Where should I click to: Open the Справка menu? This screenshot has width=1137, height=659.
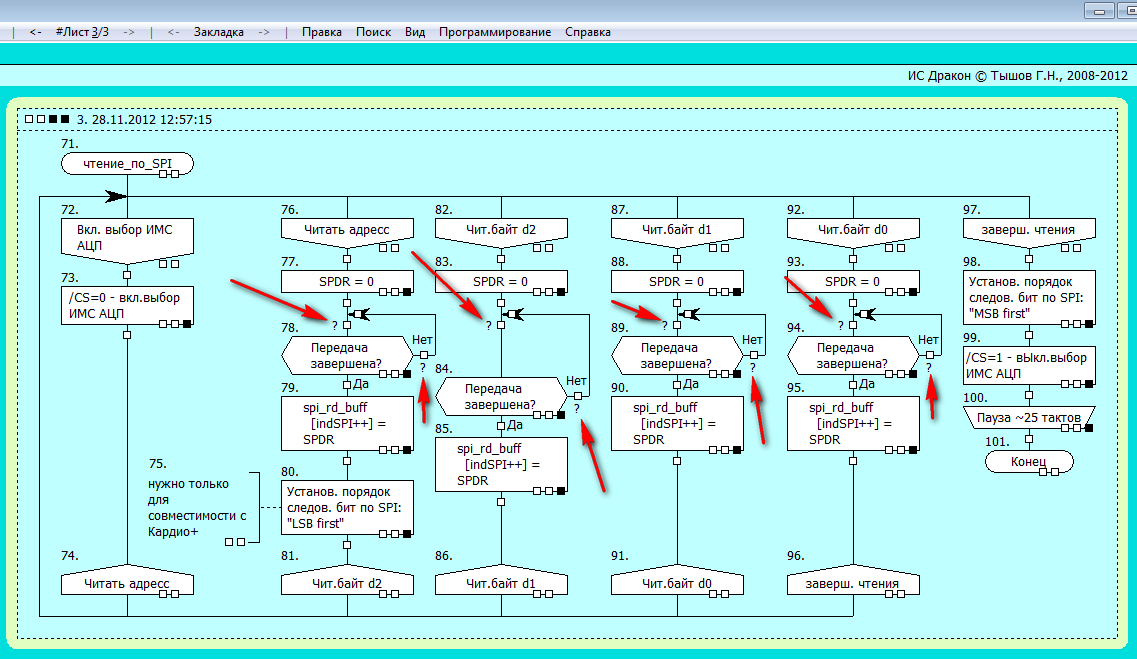(x=587, y=32)
